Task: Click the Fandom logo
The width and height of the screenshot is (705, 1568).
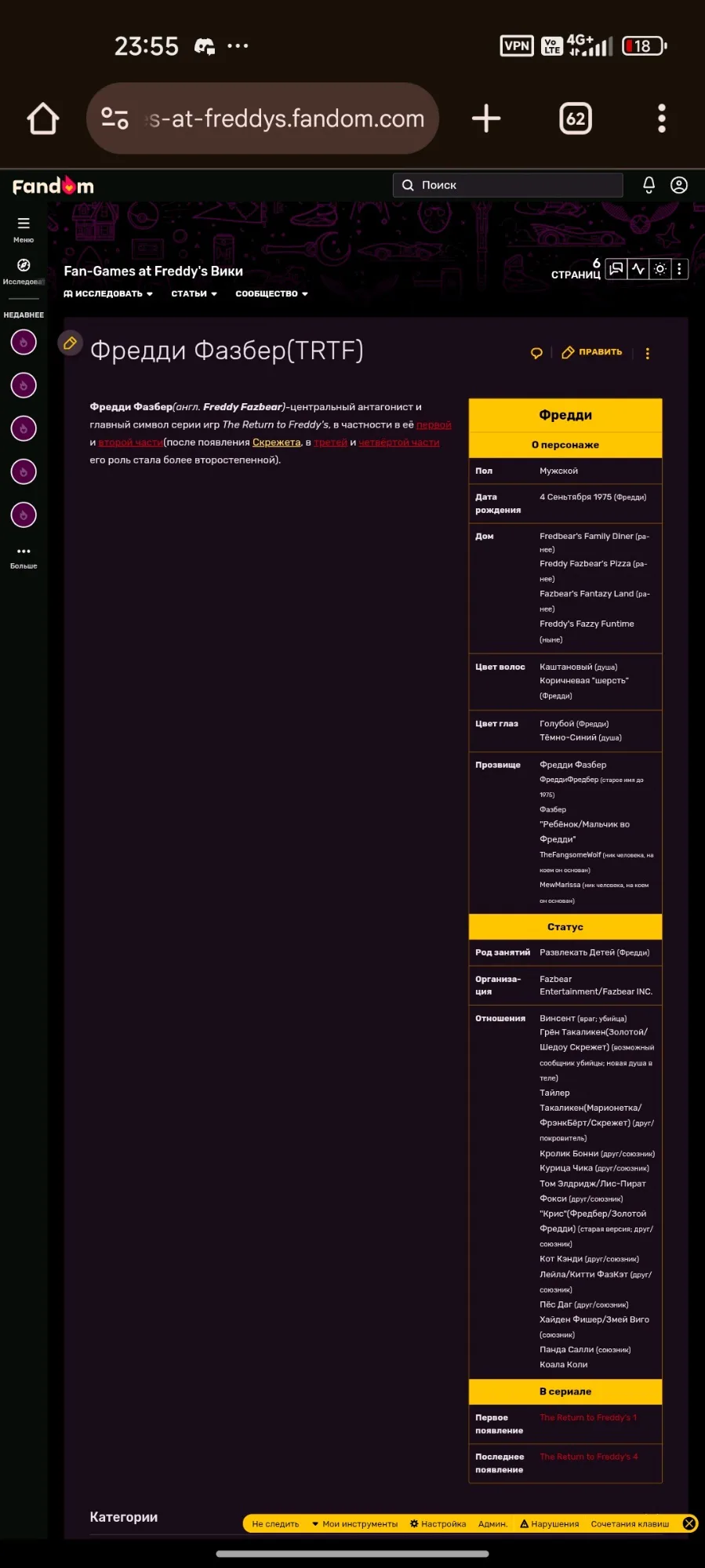Action: click(x=53, y=186)
